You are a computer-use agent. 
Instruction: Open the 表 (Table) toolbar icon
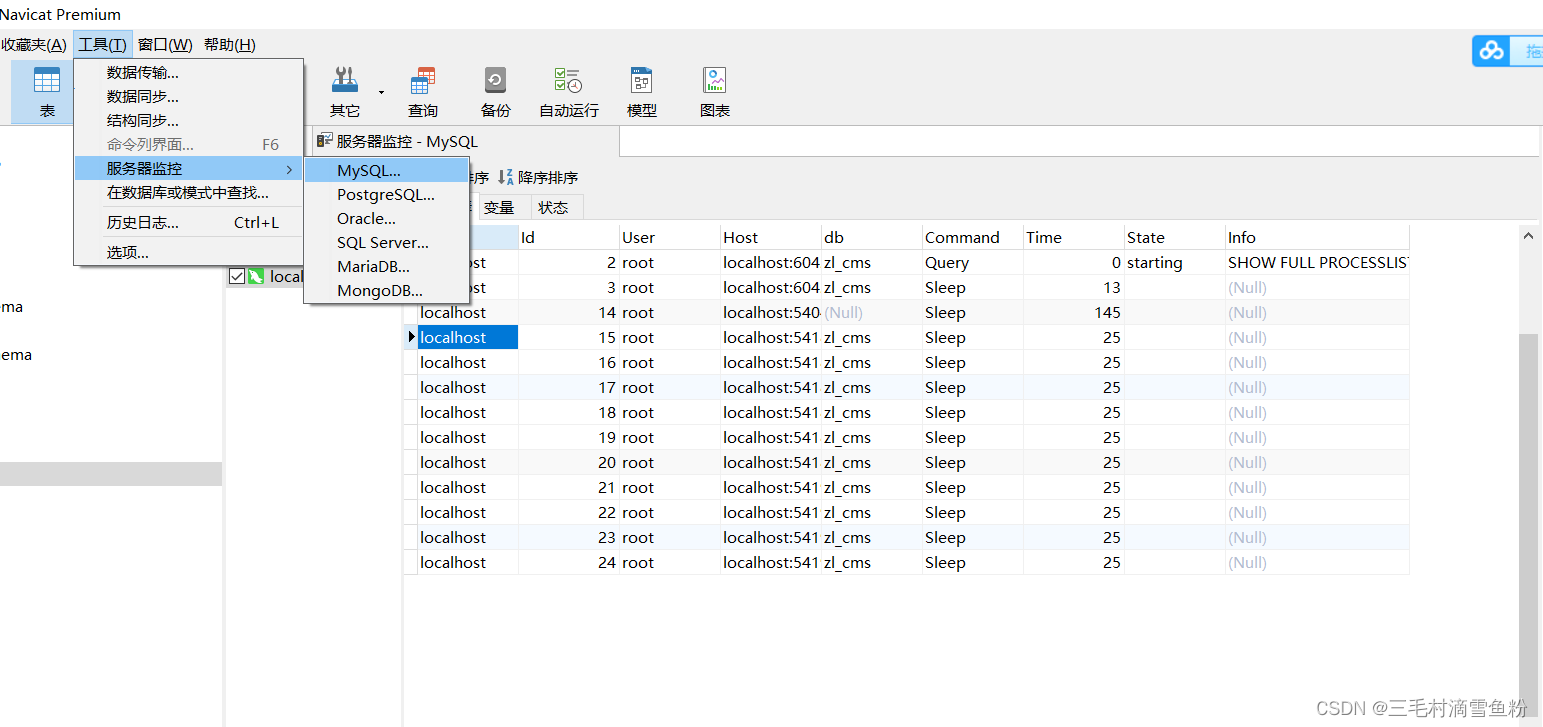(x=47, y=92)
